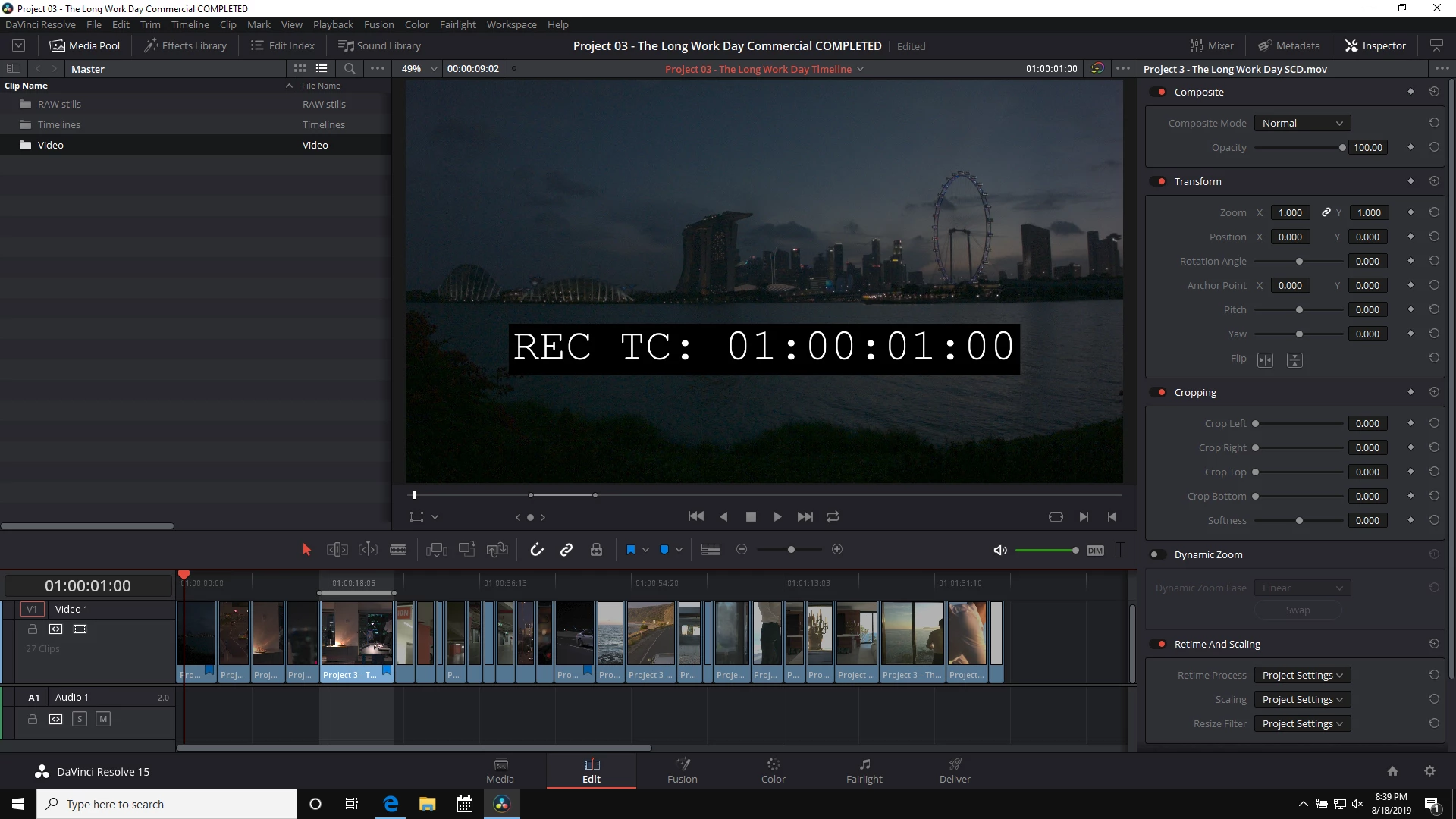Image resolution: width=1456 pixels, height=819 pixels.
Task: Click the Opacity slider handle
Action: point(1342,147)
